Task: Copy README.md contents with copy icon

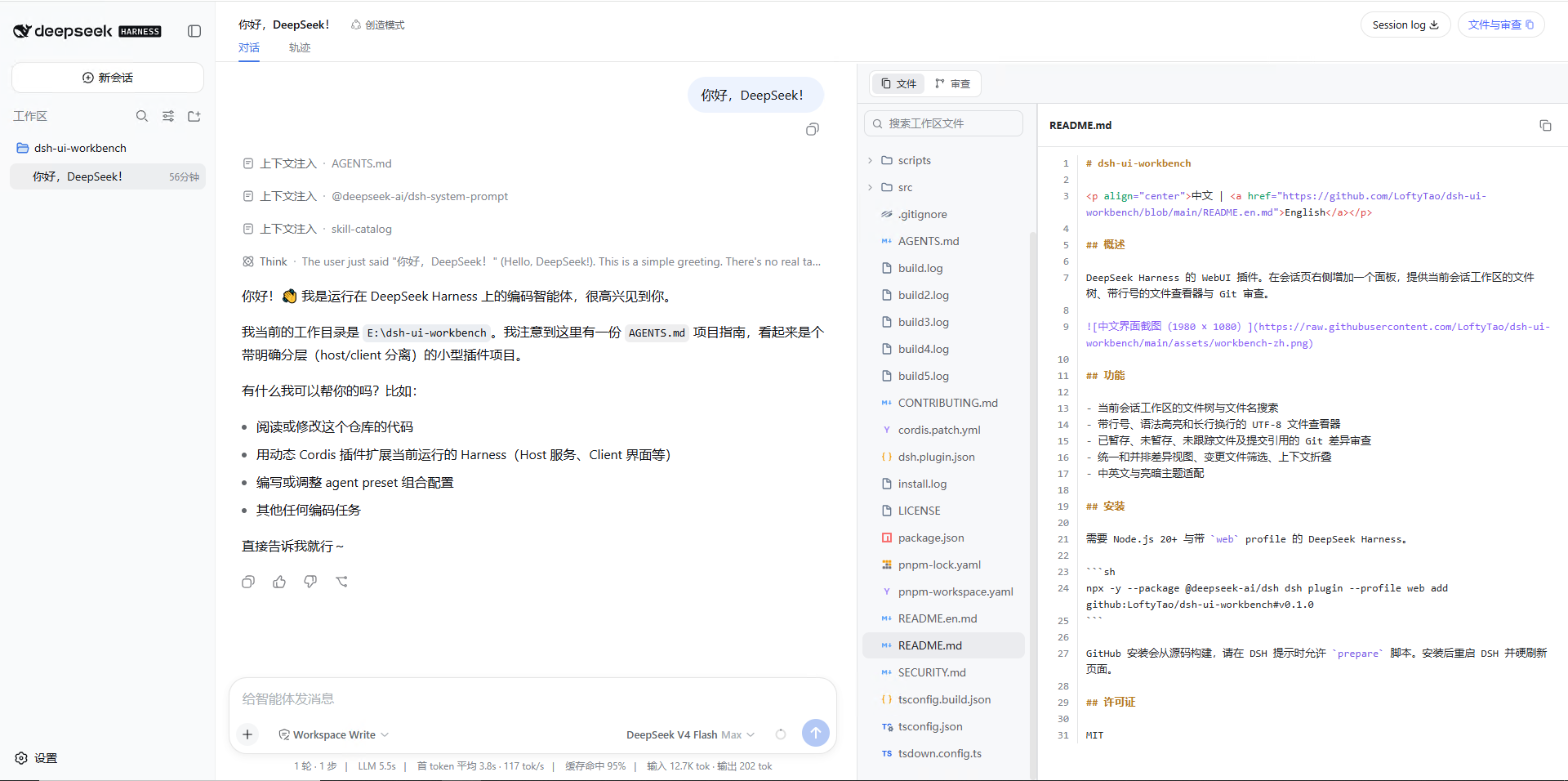Action: point(1545,125)
